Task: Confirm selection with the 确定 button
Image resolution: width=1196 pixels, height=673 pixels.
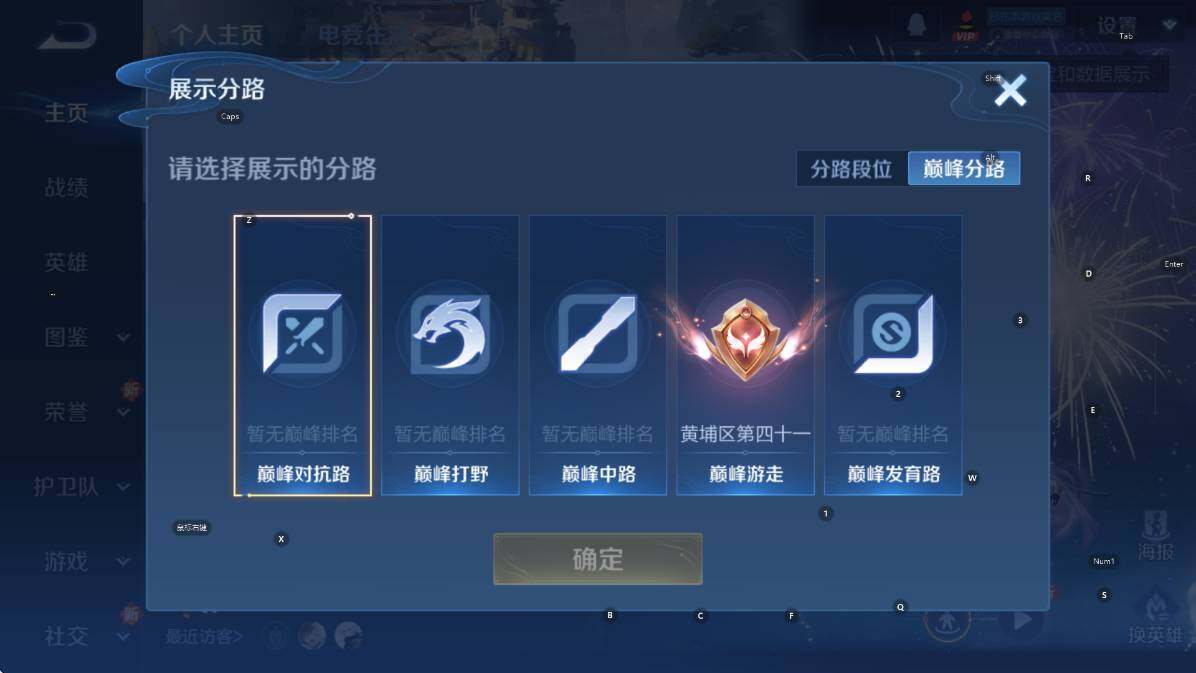Action: tap(598, 559)
